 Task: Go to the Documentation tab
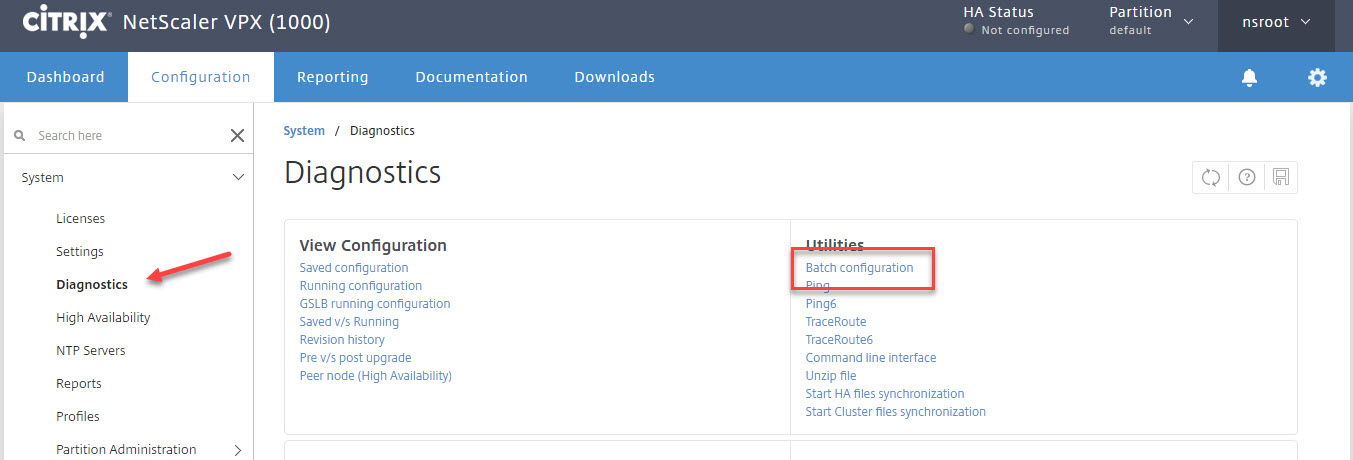(x=471, y=77)
